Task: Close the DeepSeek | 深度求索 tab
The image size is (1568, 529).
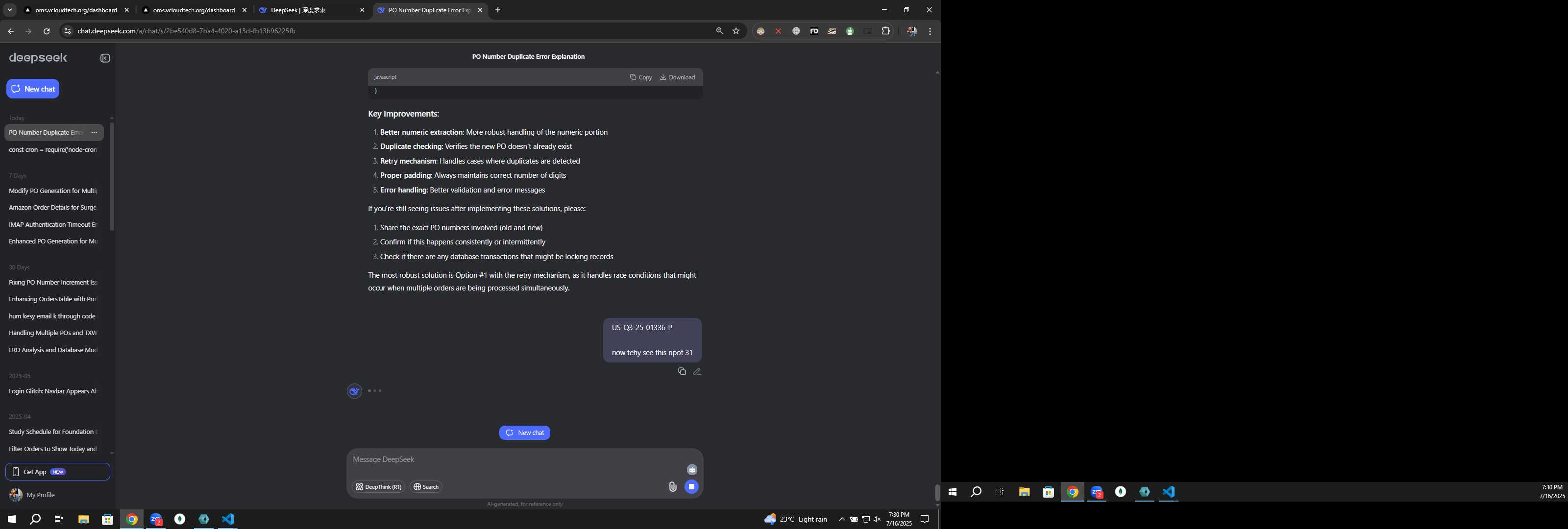Action: [x=362, y=10]
